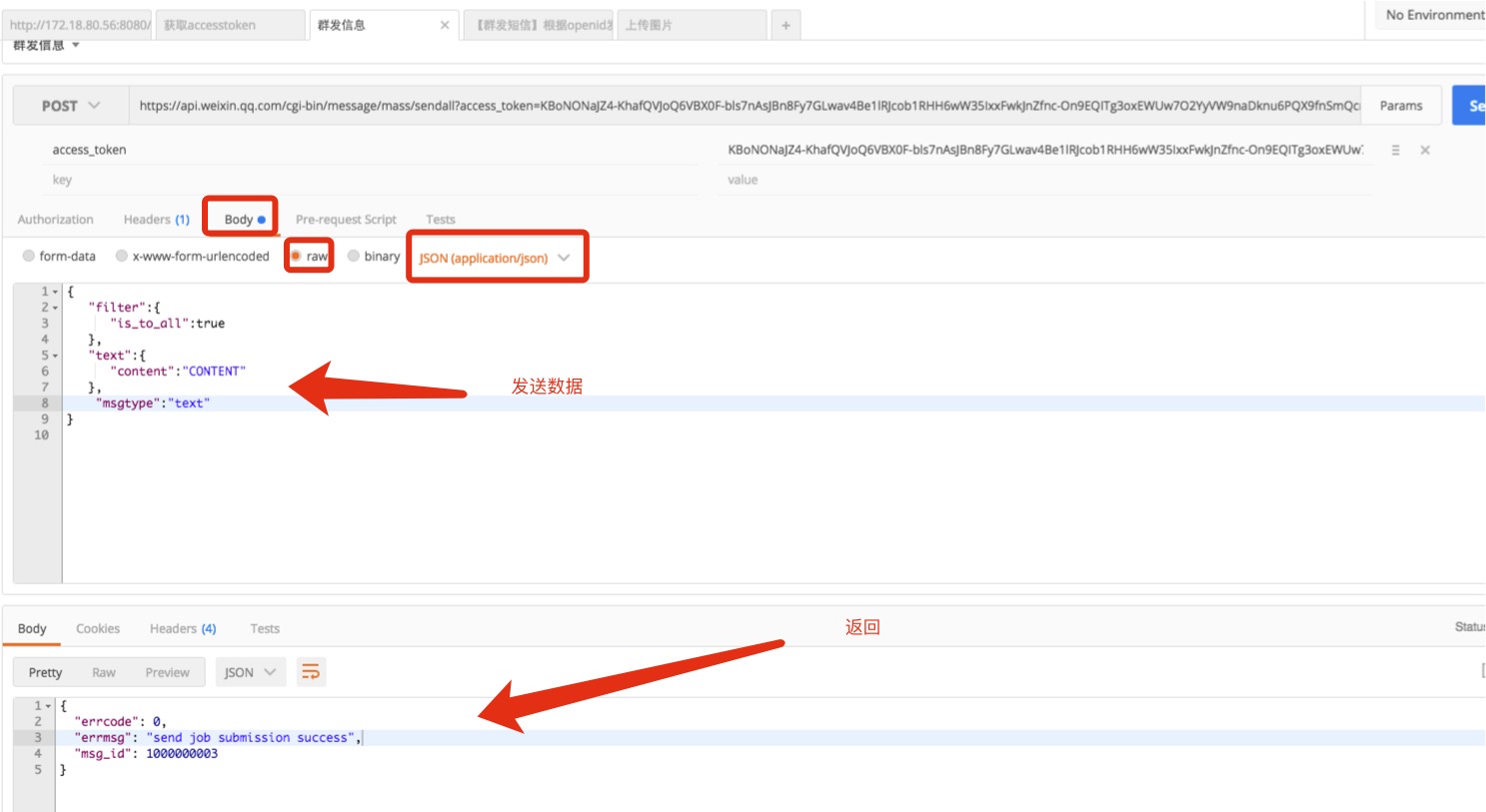Select the response Body tab
Screen dimensions: 1486x812
tap(32, 629)
